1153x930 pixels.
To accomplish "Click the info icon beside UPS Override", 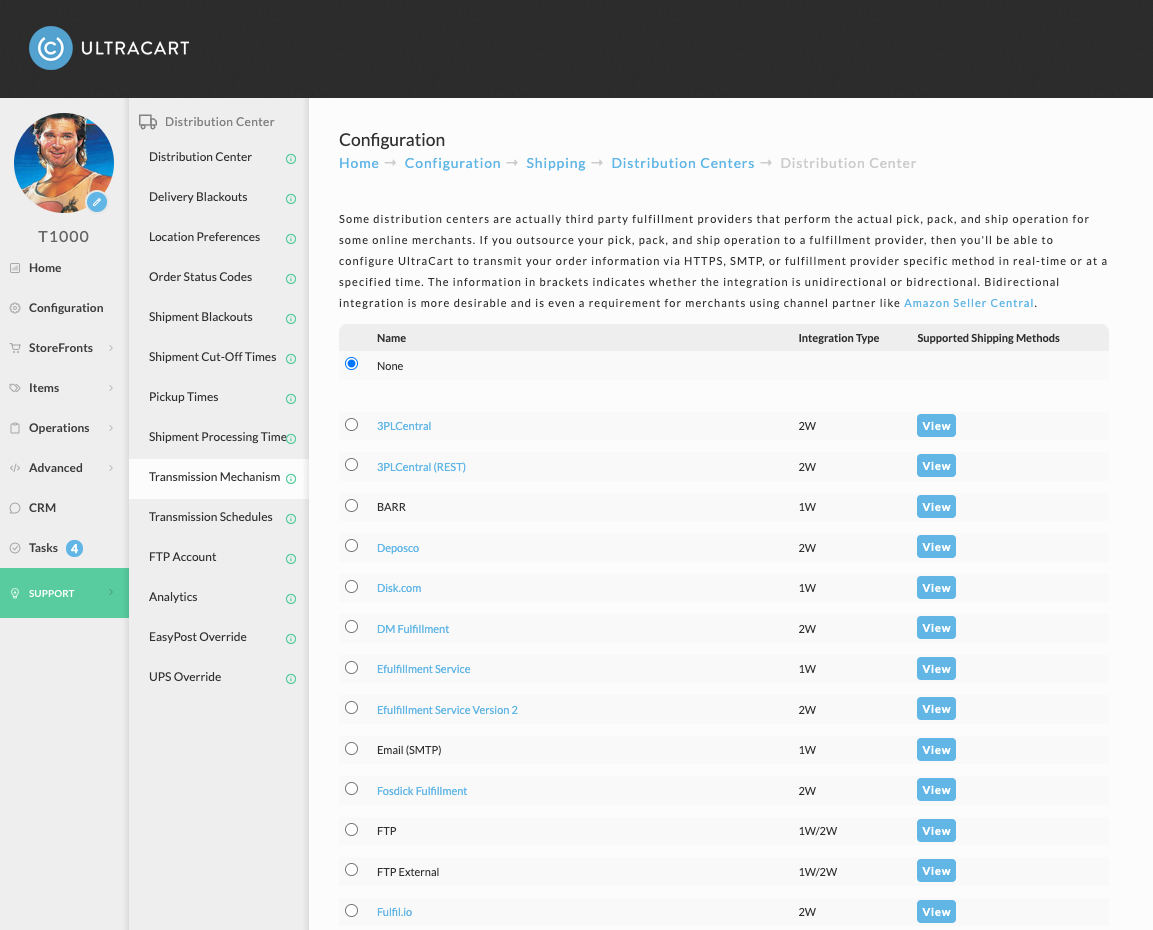I will (291, 679).
